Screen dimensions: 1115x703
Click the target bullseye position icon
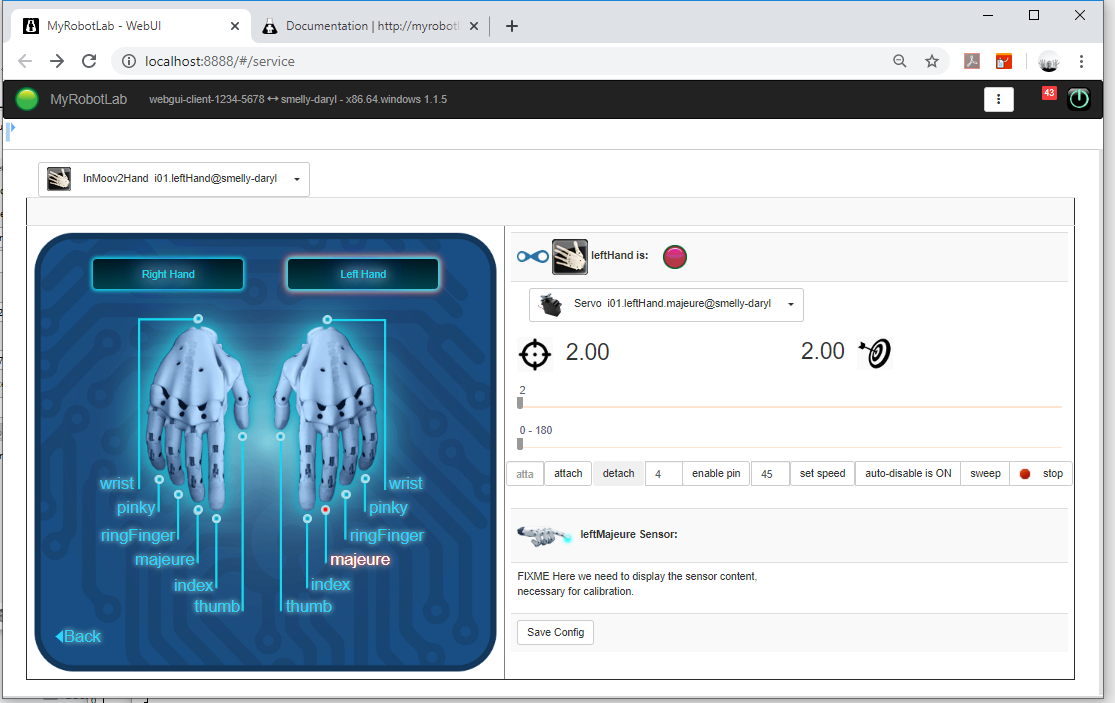[875, 353]
